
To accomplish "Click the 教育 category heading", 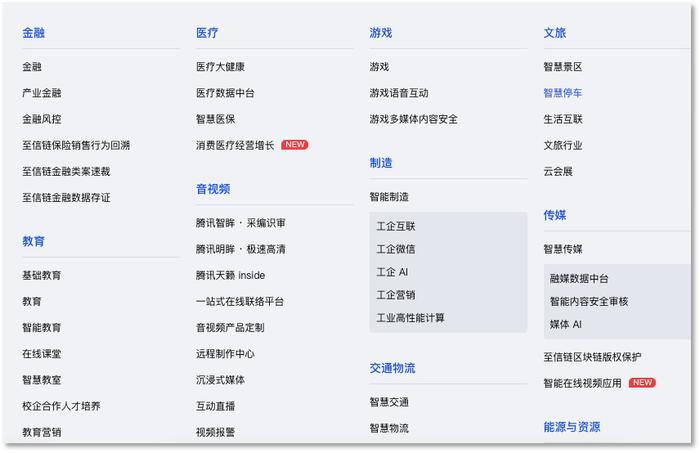I will click(x=33, y=241).
